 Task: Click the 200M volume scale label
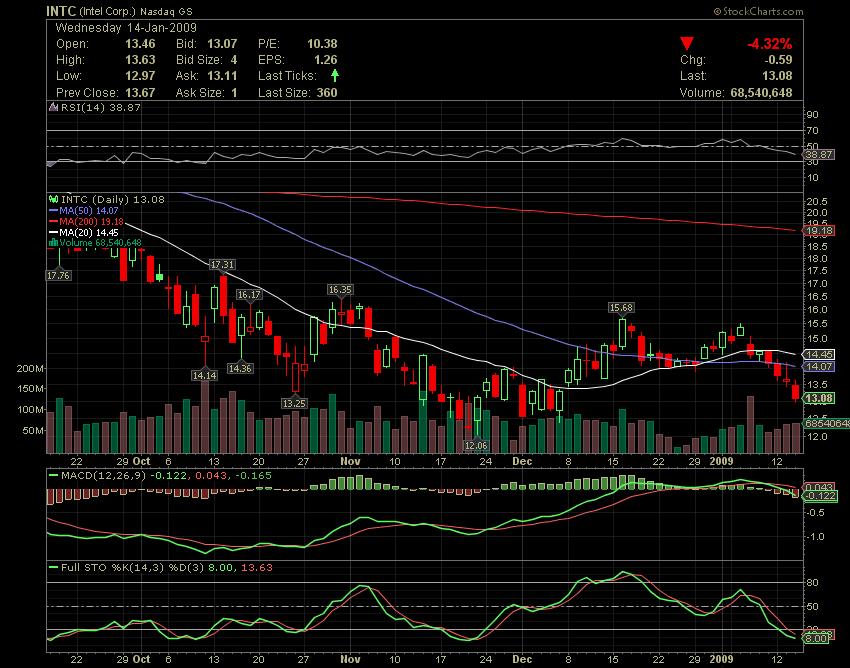(30, 368)
